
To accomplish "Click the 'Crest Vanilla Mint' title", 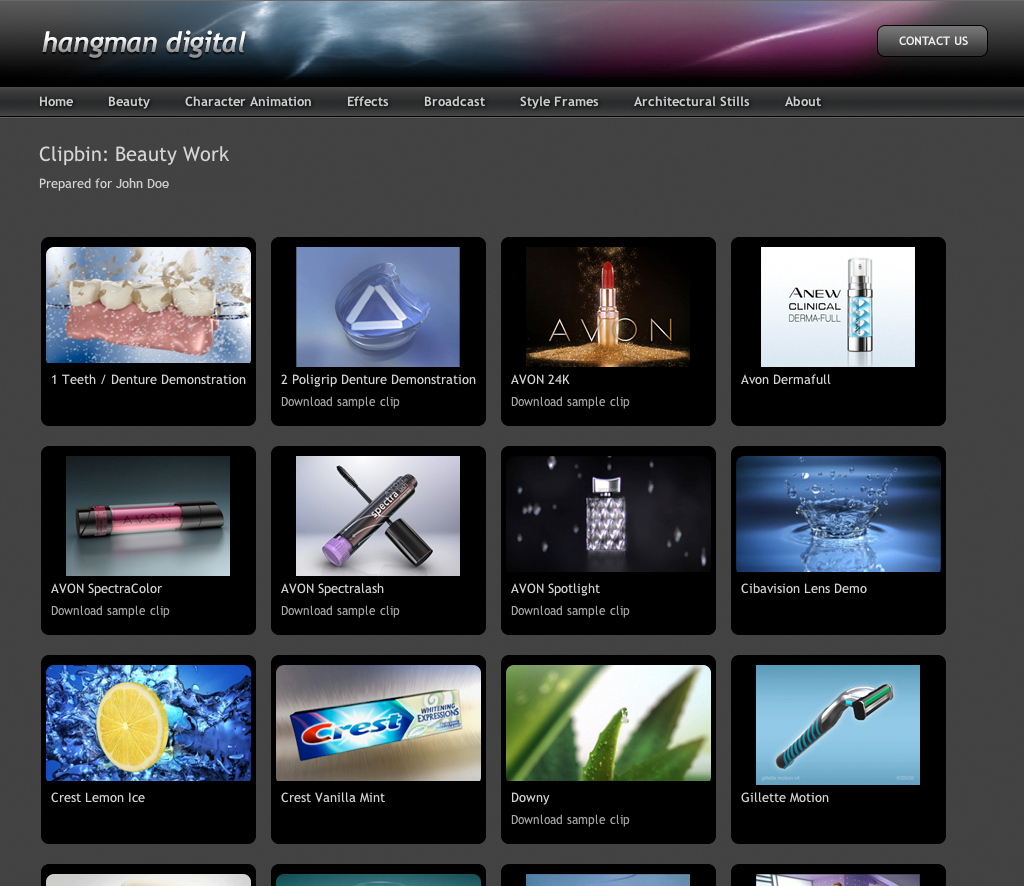I will (333, 798).
